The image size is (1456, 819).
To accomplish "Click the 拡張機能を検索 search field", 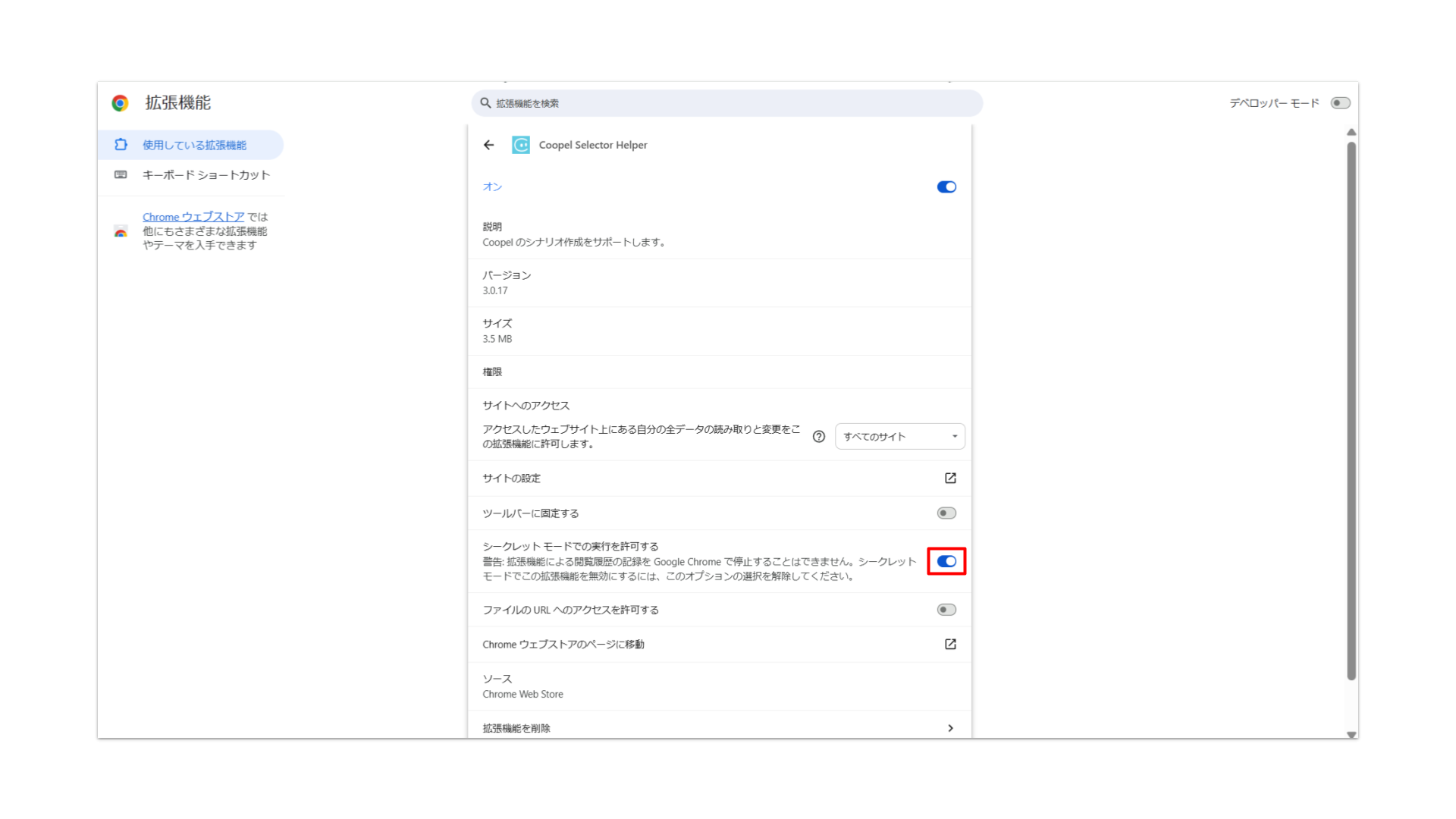I will tap(727, 103).
